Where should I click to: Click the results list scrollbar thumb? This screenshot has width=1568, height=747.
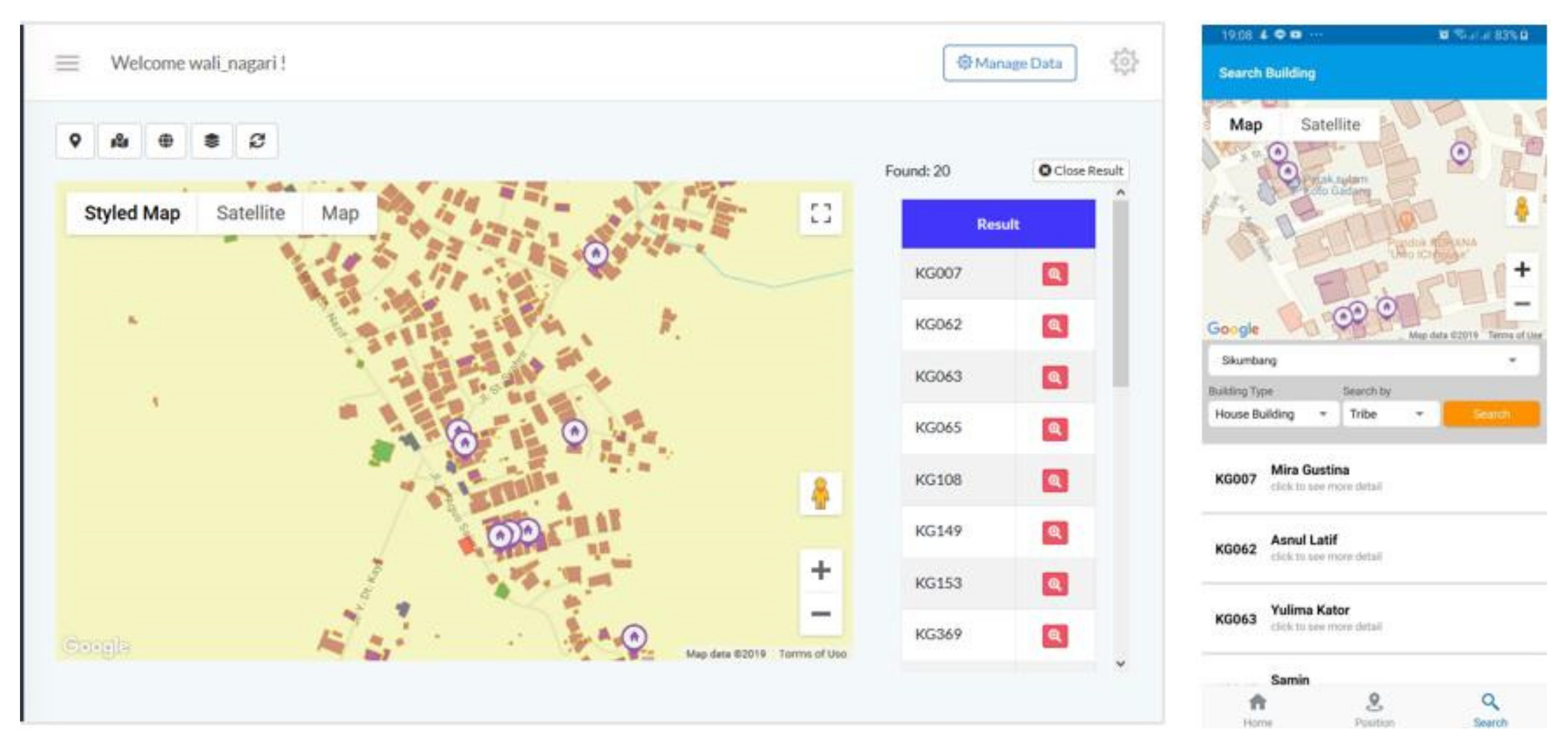point(1120,293)
